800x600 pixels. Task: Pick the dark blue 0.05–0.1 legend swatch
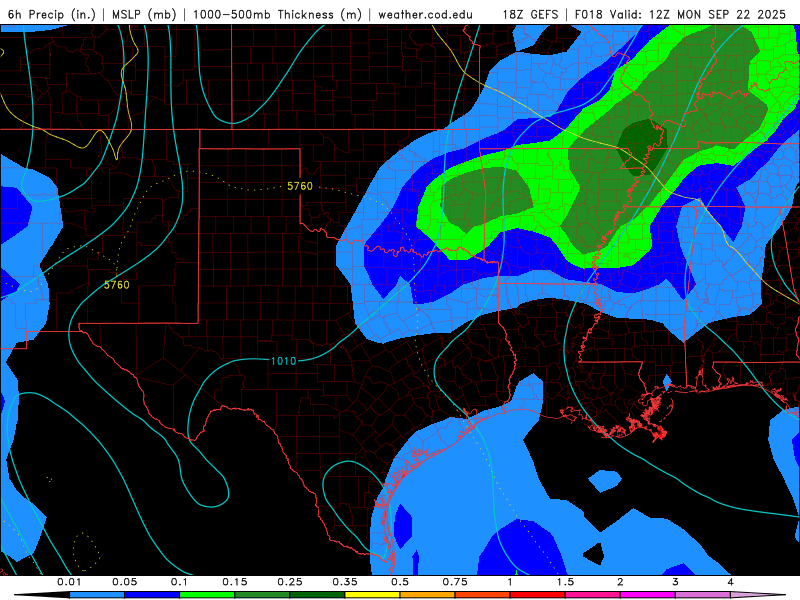(152, 595)
